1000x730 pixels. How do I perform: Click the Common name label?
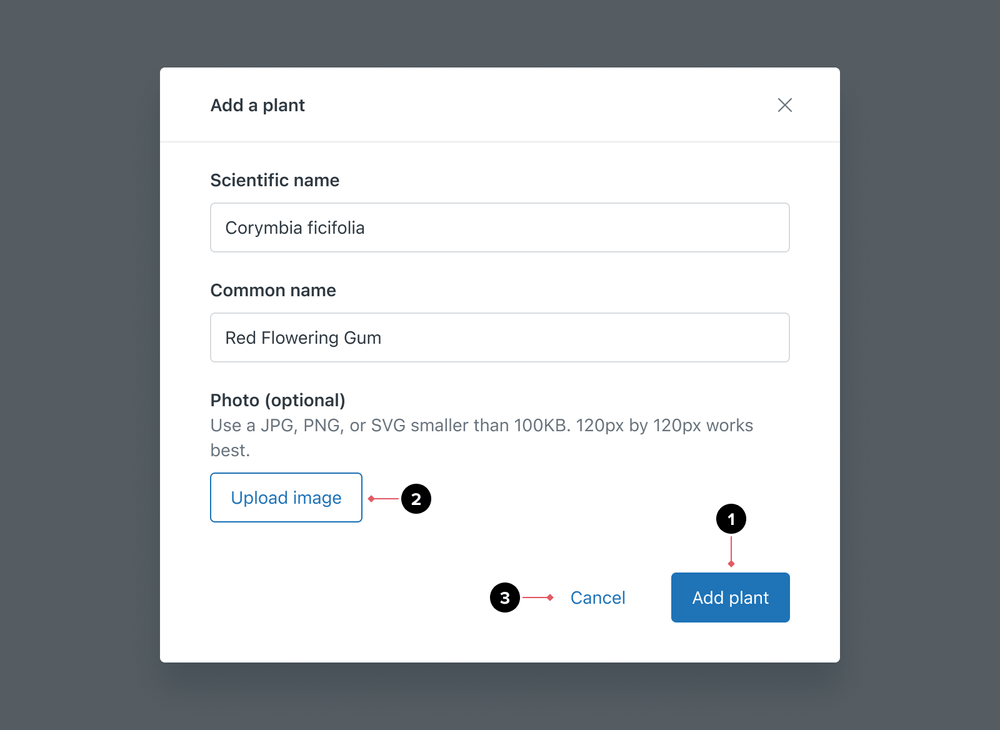pyautogui.click(x=273, y=290)
